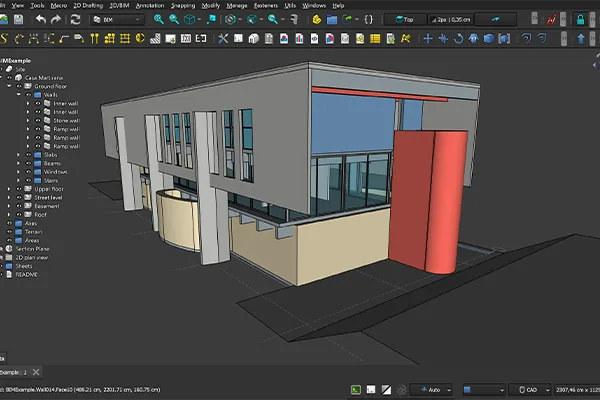Toggle visibility of Stone wall

click(38, 120)
